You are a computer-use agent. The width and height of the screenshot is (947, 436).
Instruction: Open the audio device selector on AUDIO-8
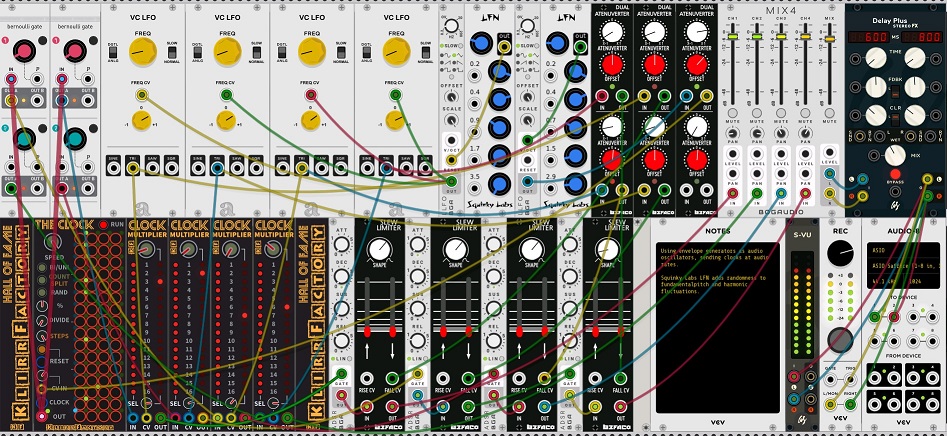tap(904, 264)
